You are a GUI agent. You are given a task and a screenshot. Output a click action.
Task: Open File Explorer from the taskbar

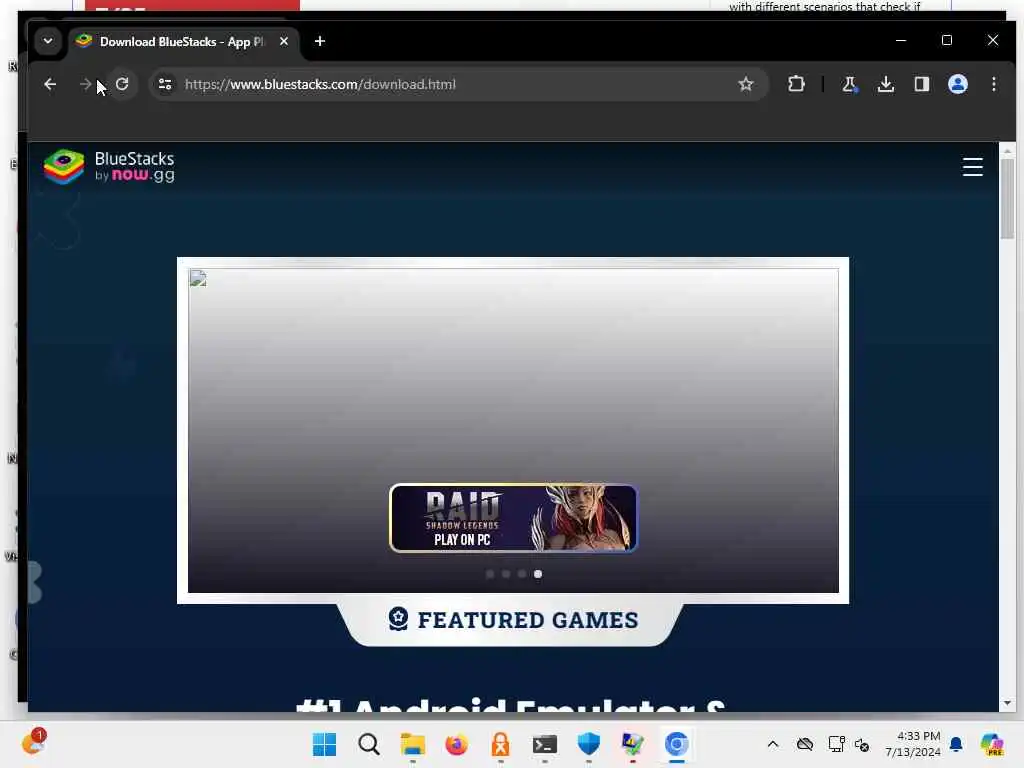413,744
